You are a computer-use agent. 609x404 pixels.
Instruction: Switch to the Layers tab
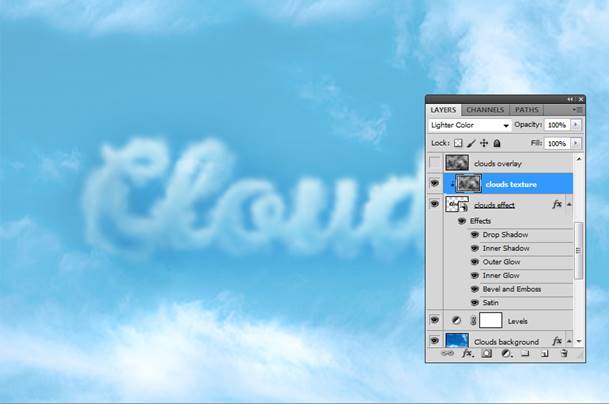coord(444,110)
